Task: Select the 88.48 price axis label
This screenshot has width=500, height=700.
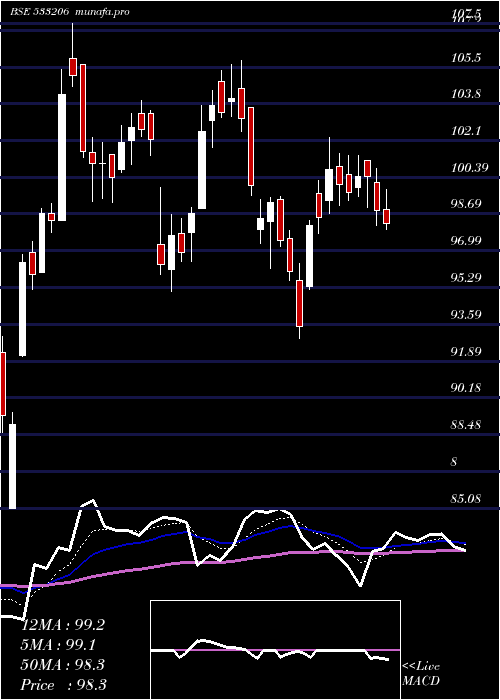Action: [466, 425]
